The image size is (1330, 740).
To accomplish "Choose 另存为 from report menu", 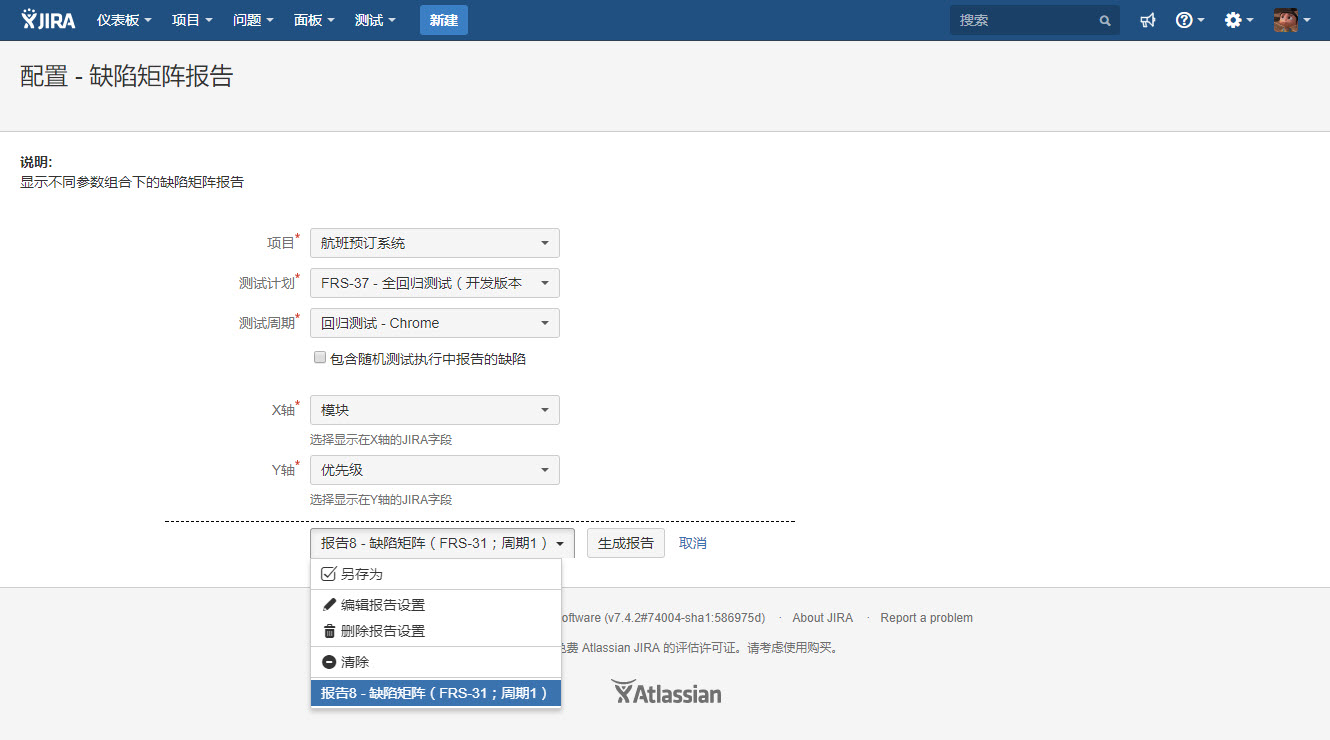I will click(x=436, y=574).
